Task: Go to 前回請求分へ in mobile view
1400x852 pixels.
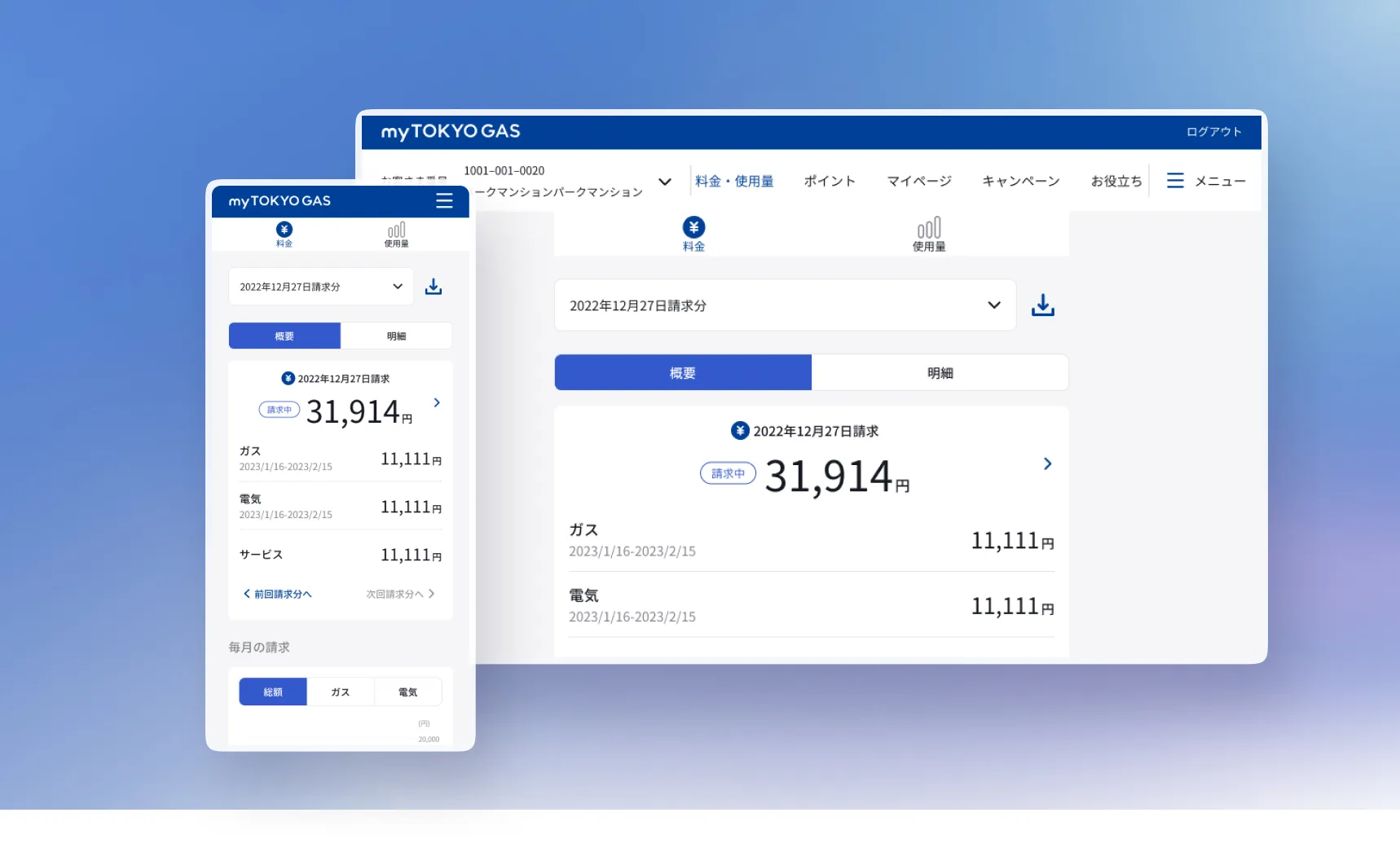Action: tap(278, 595)
